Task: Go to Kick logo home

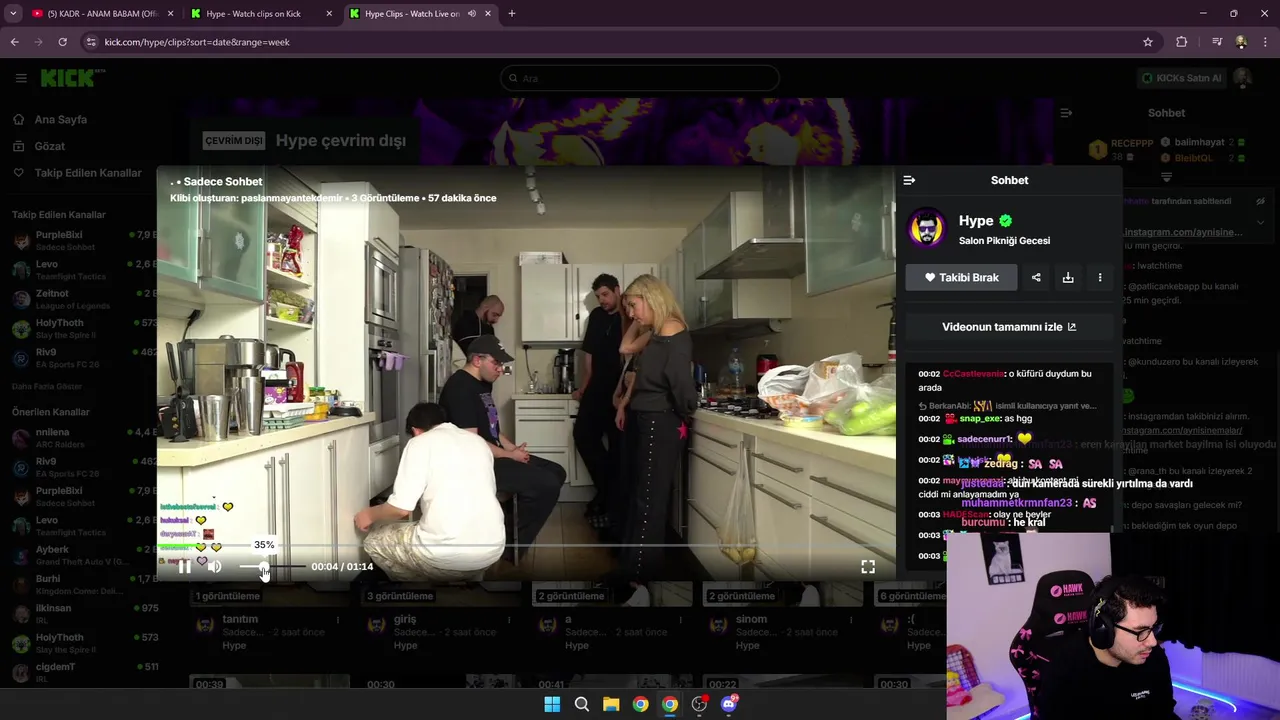Action: [x=72, y=78]
